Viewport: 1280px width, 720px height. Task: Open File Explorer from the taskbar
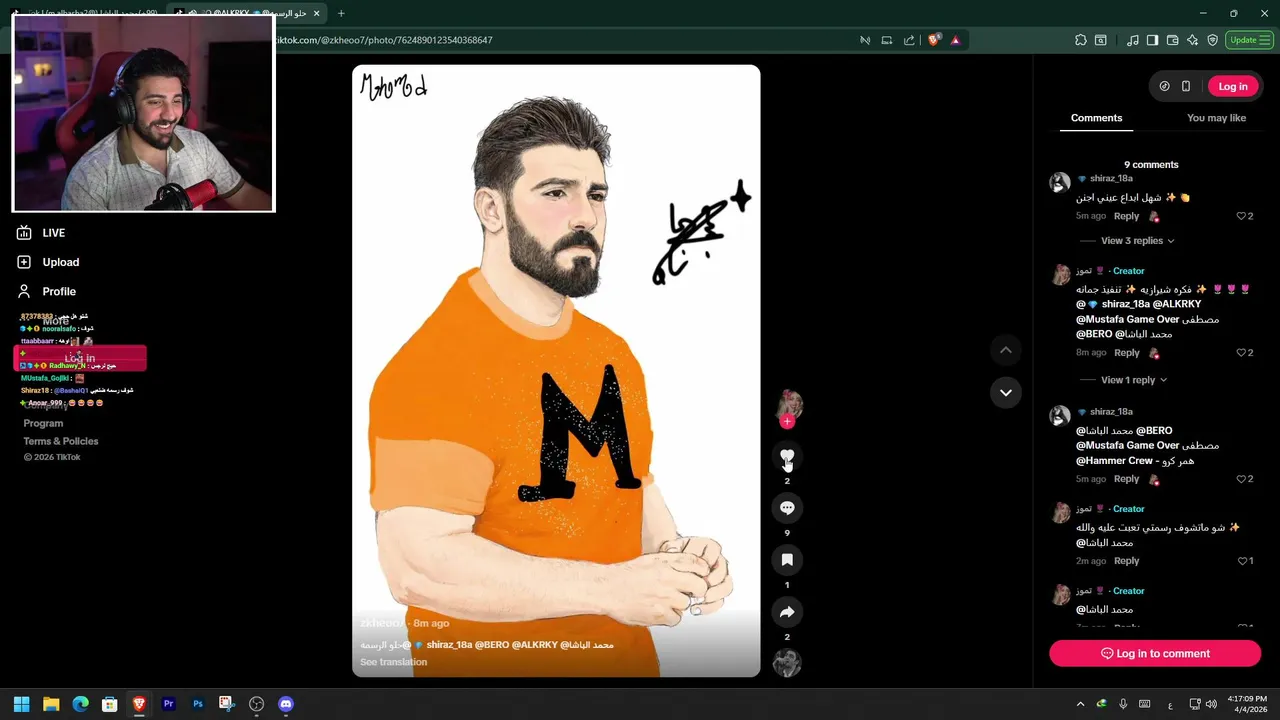click(x=51, y=704)
